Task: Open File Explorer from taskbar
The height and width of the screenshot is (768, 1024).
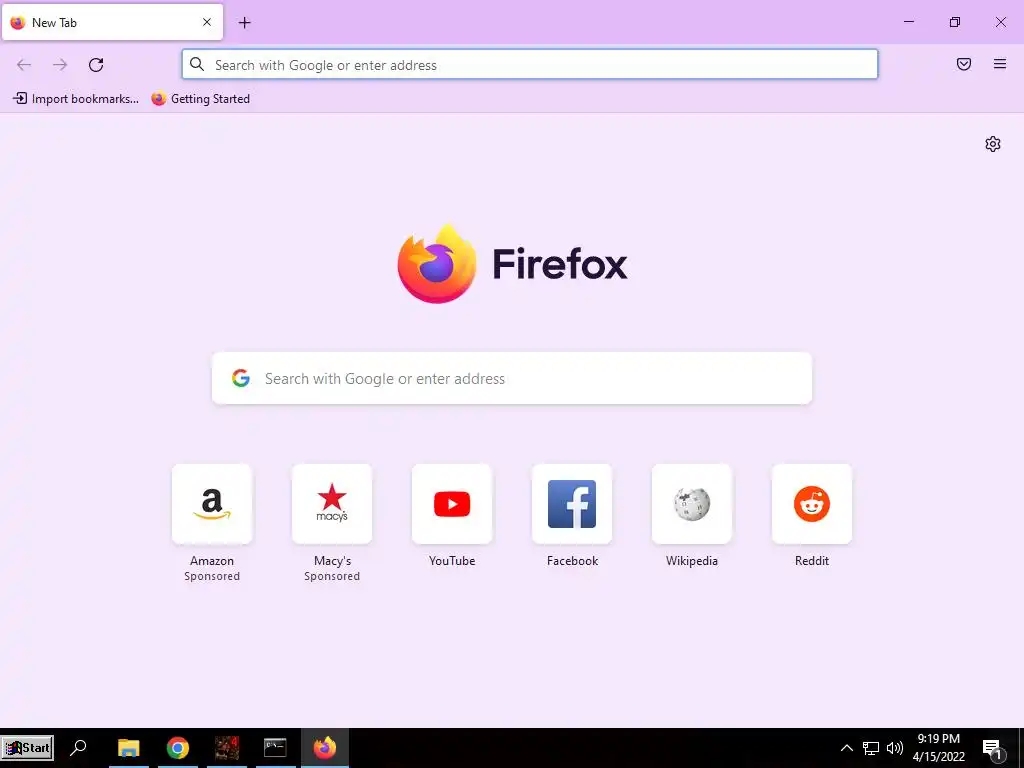Action: 129,748
